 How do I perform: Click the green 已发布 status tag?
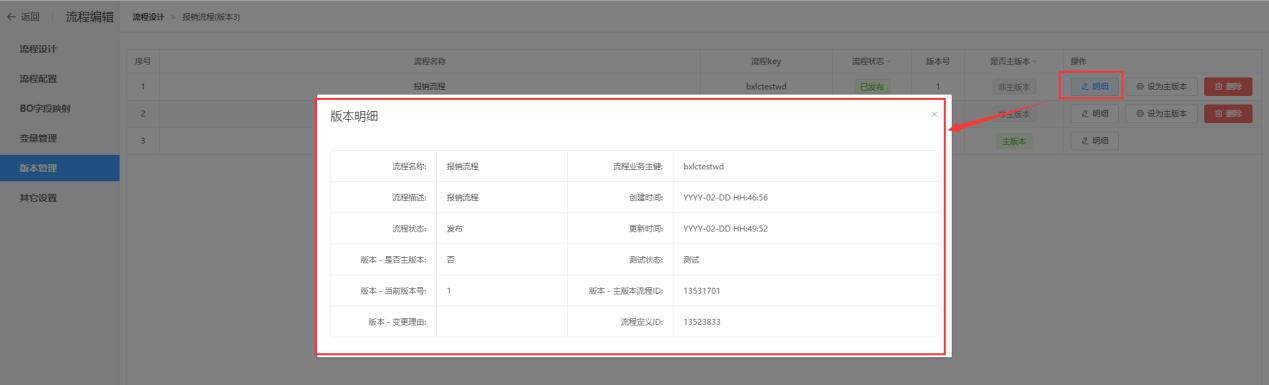coord(873,87)
